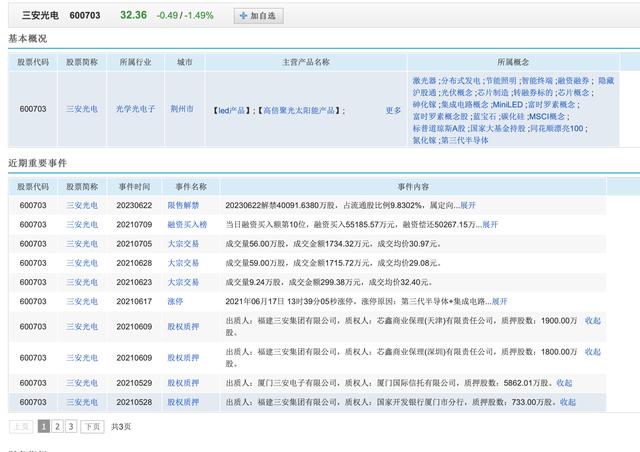Open the 同花顺漂亮100 concept link
Image resolution: width=640 pixels, height=452 pixels.
(x=557, y=128)
